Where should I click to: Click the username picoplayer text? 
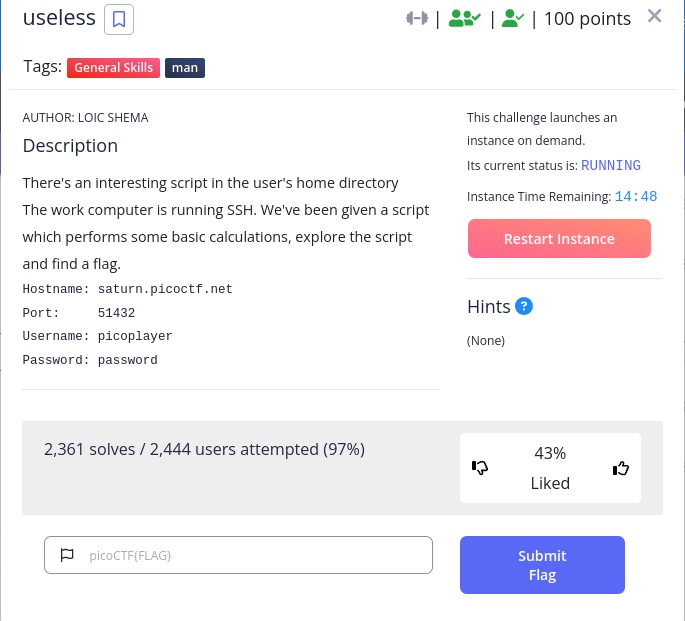[x=135, y=336]
